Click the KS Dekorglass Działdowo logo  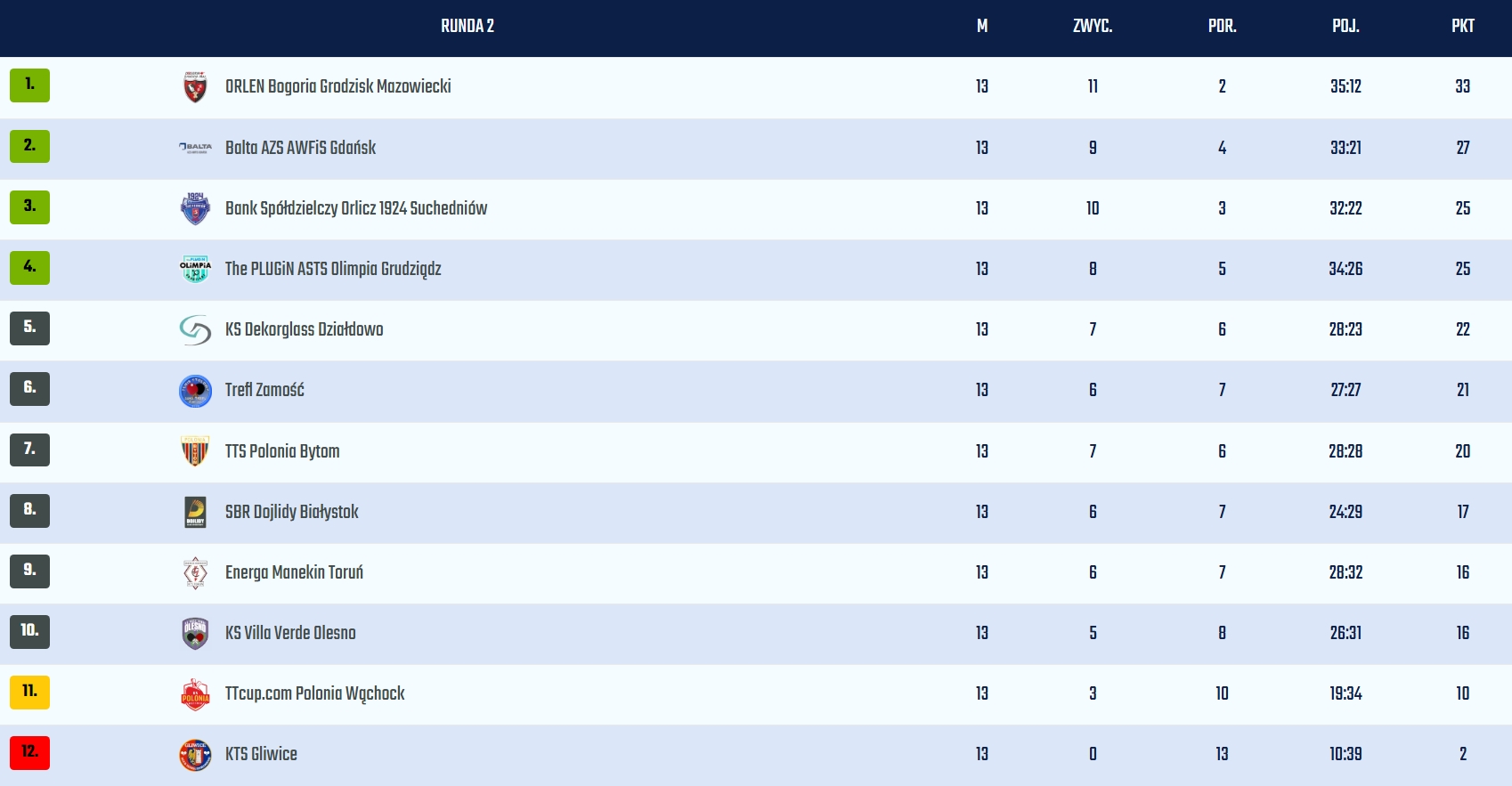click(x=195, y=329)
